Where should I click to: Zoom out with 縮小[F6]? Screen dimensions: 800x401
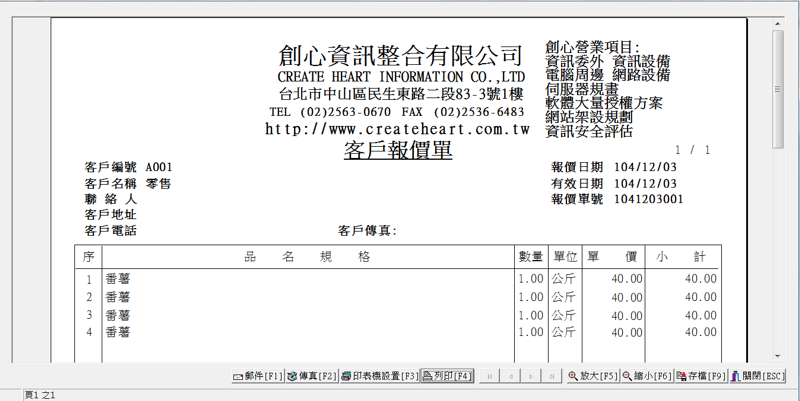(646, 376)
